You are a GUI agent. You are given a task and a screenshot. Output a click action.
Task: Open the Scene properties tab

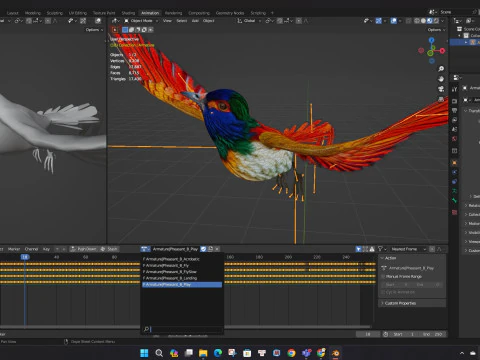[454, 129]
